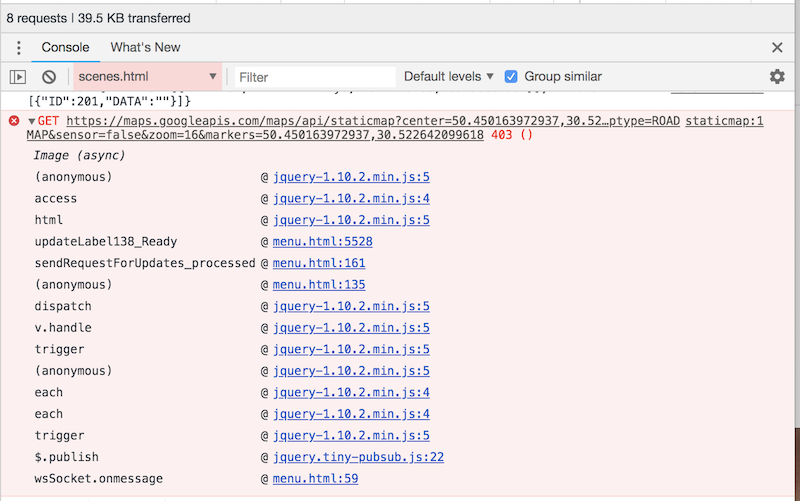
Task: Switch to the Console tab
Action: click(x=65, y=47)
